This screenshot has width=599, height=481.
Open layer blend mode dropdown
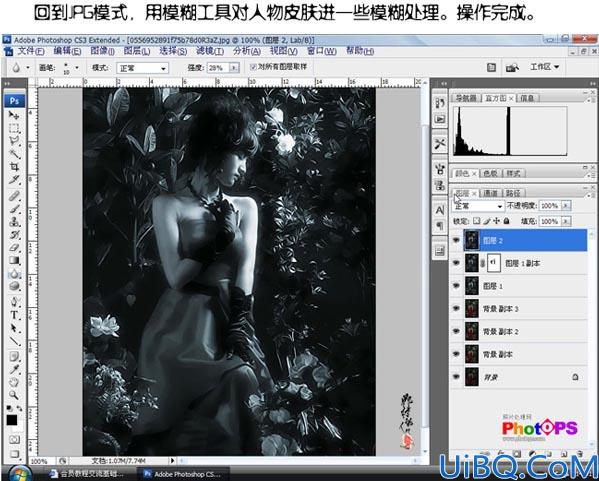(x=478, y=206)
